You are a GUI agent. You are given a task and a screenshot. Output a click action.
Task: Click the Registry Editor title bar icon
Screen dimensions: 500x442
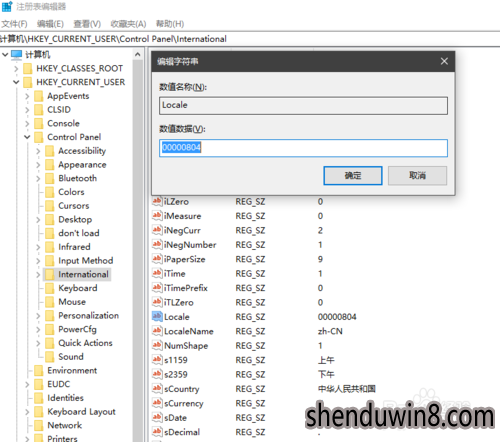pos(7,6)
